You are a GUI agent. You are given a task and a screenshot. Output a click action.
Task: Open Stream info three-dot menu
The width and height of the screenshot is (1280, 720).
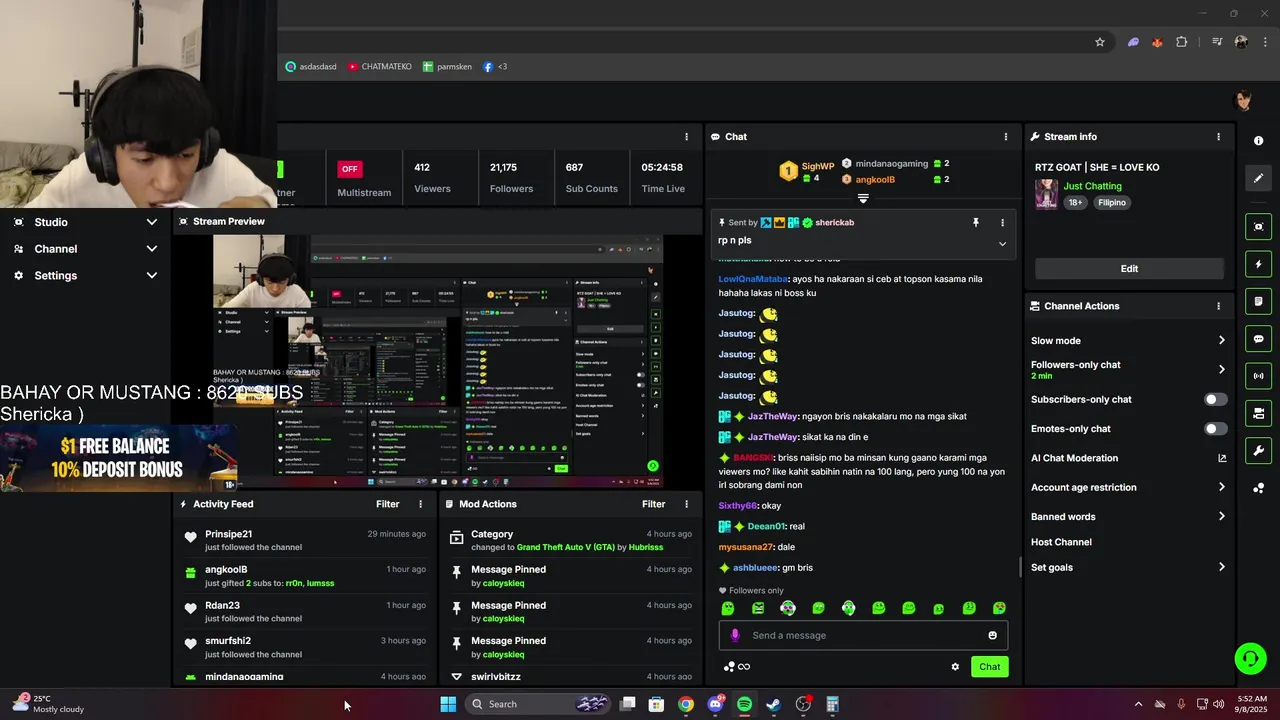click(1218, 137)
